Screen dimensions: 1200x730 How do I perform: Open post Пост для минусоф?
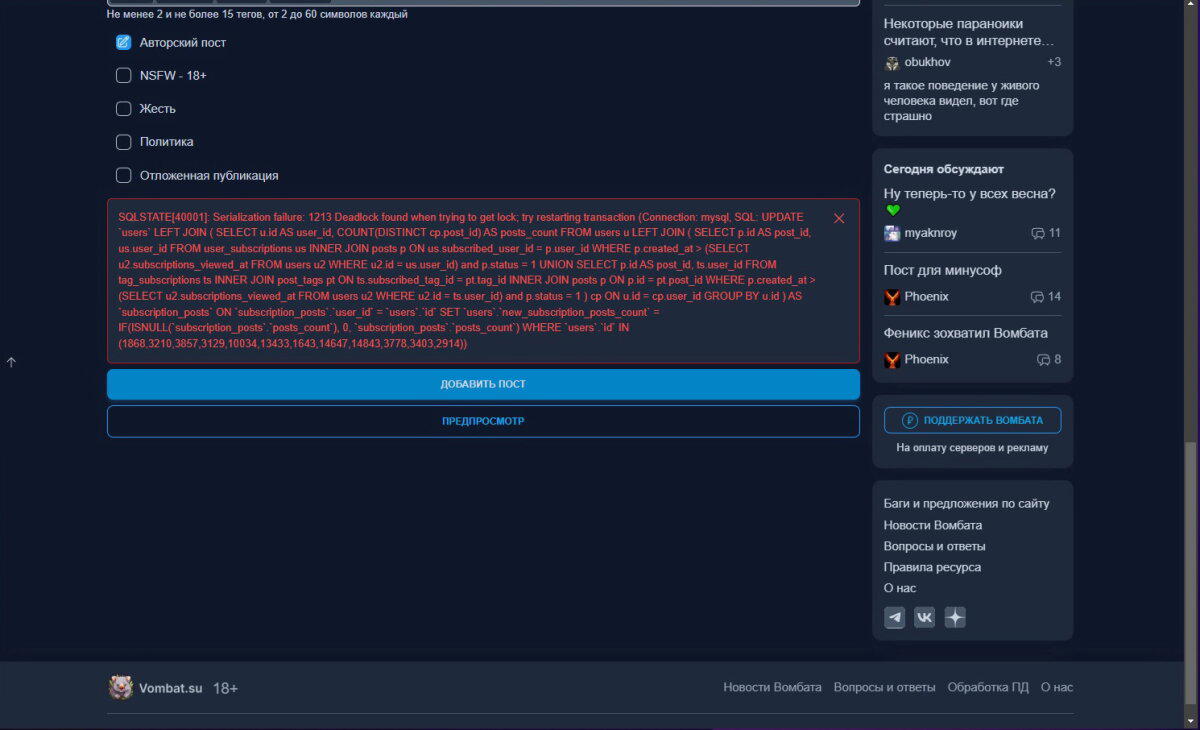942,270
